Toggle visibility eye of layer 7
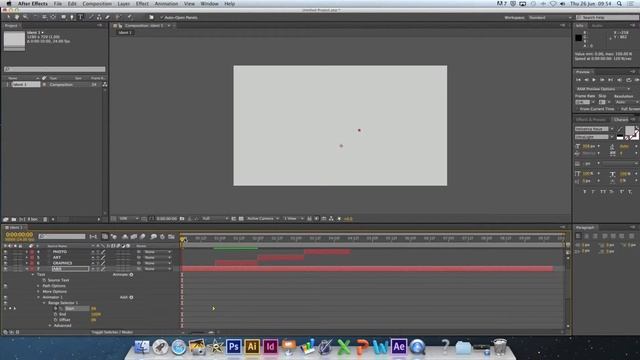The image size is (640, 360). click(x=5, y=269)
